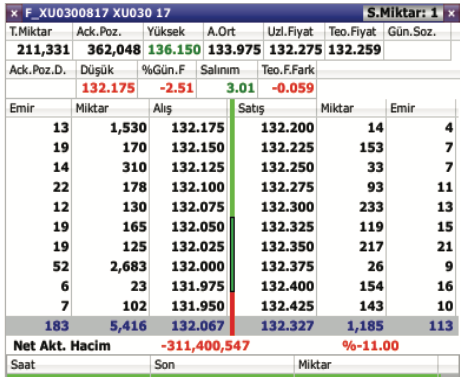Select bid price 132.150
467x385 pixels.
point(198,148)
